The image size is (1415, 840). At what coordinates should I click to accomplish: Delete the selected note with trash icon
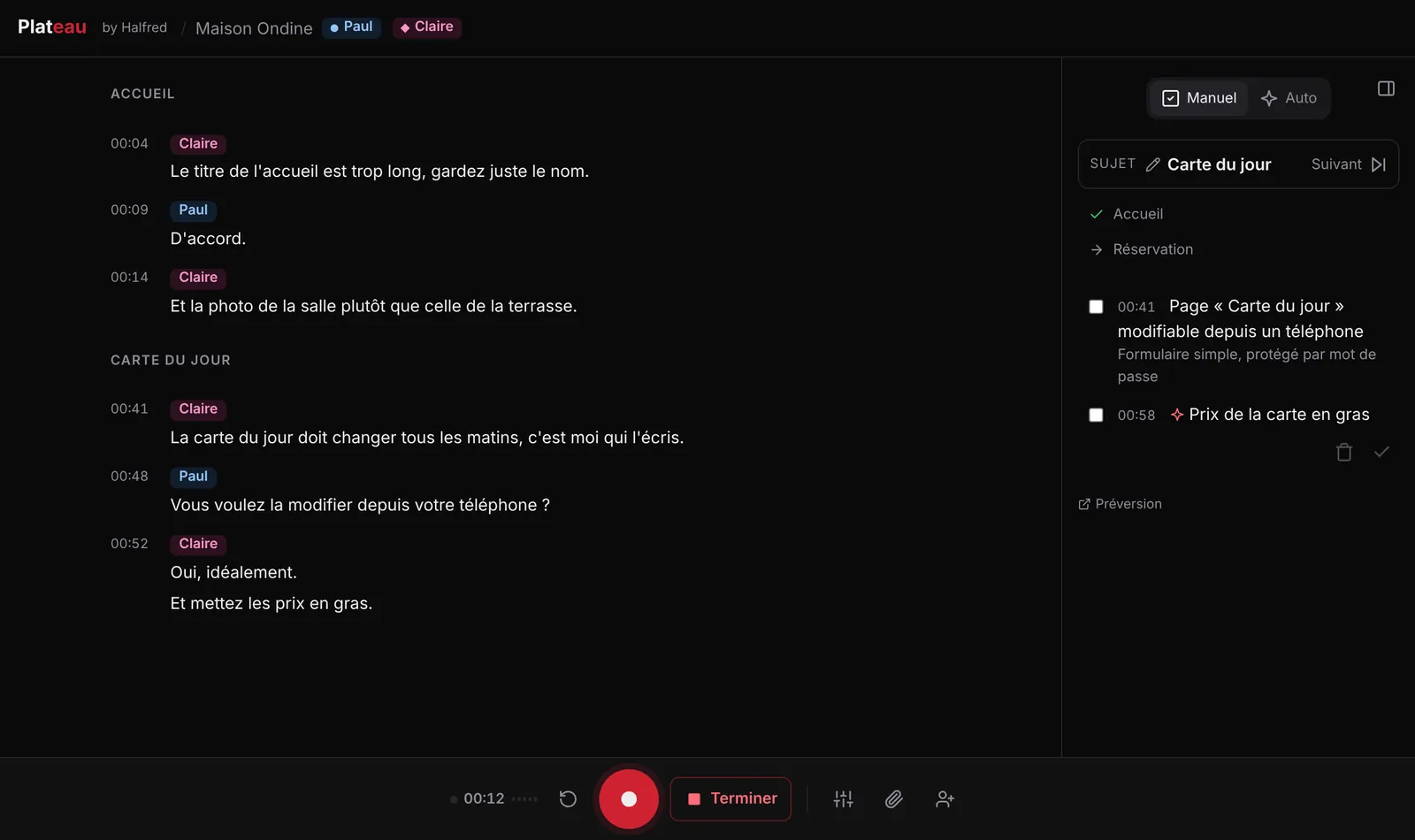click(x=1344, y=452)
